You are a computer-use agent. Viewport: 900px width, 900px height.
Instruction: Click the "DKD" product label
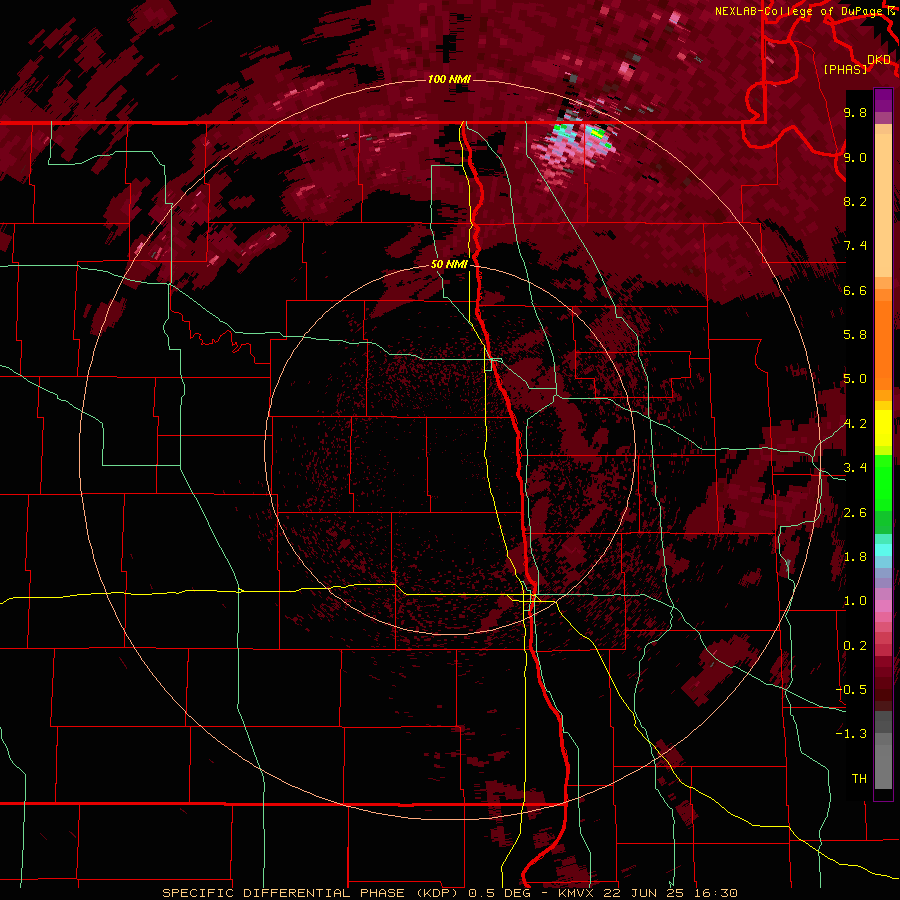879,60
